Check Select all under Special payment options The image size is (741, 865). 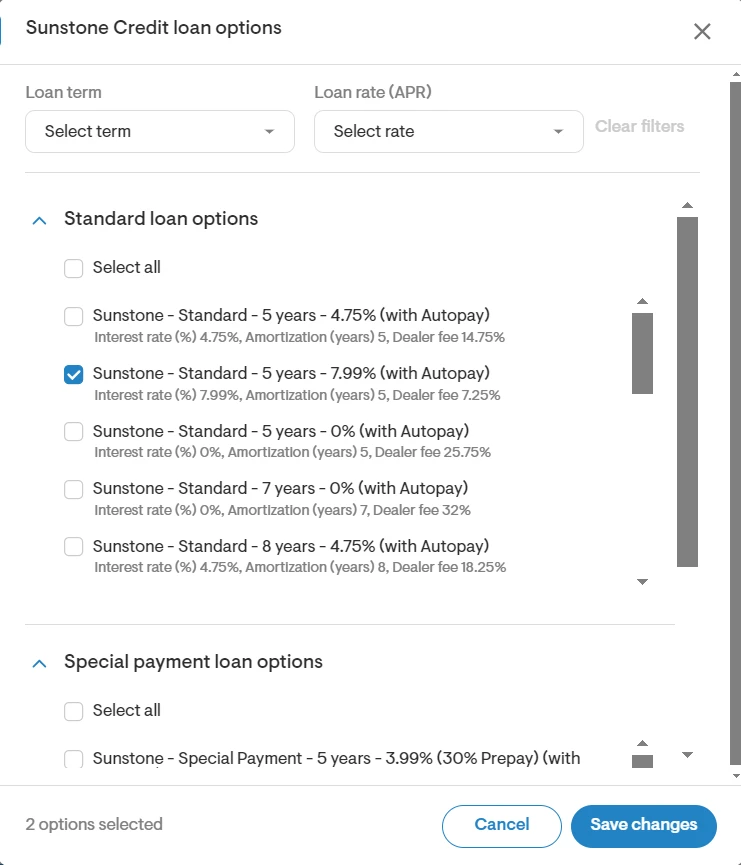click(x=73, y=712)
